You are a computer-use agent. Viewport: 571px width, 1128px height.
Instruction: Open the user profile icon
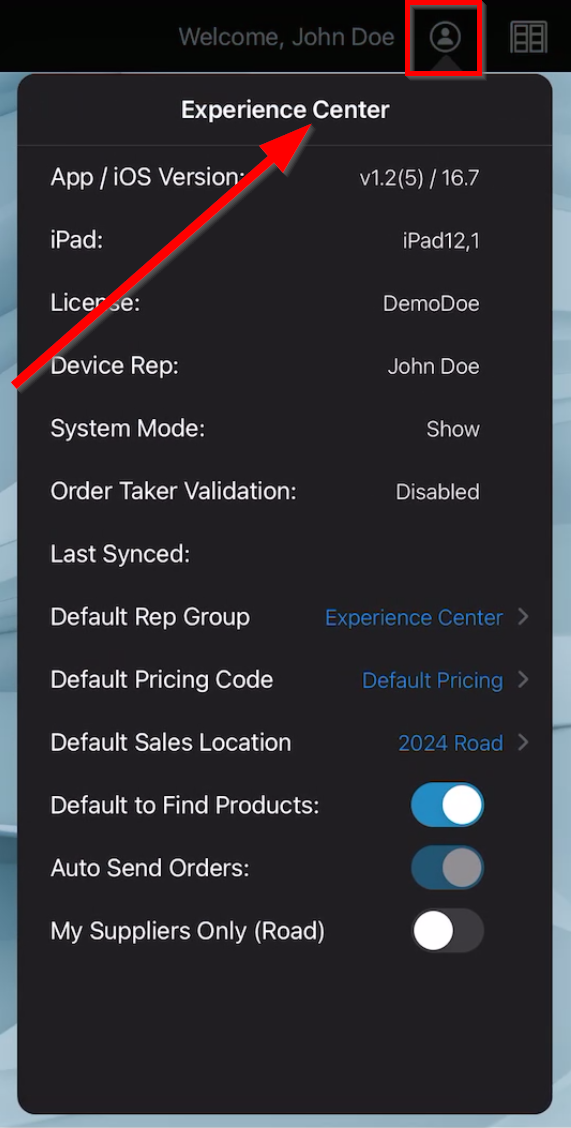tap(444, 36)
